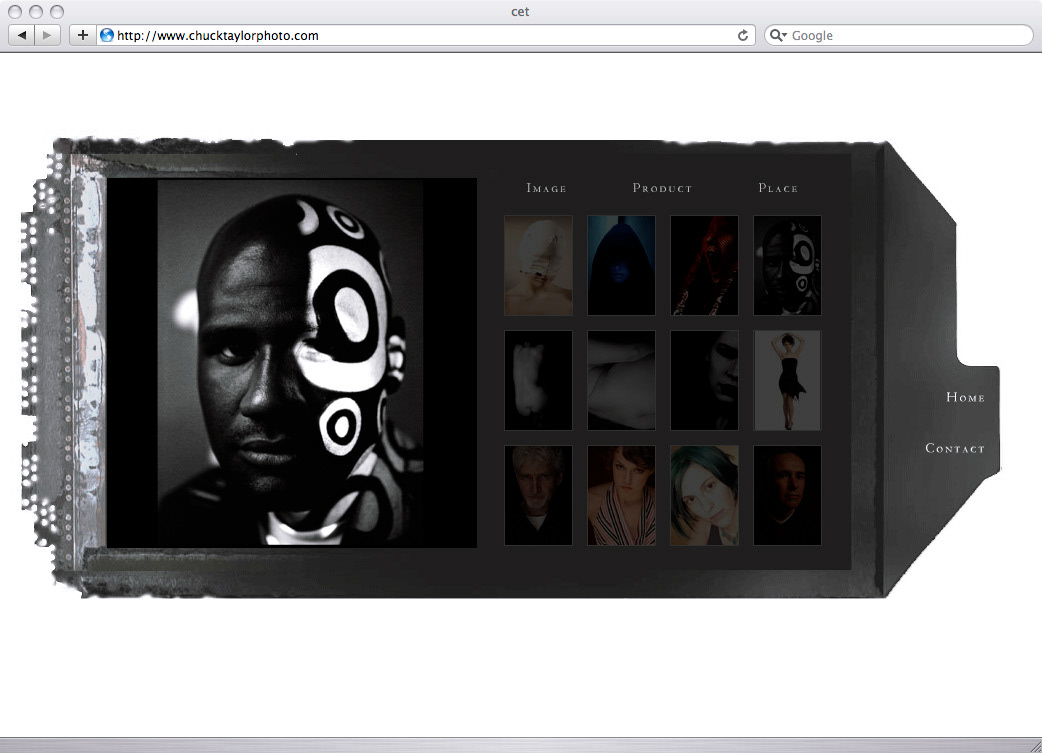This screenshot has height=753, width=1042.
Task: Reload the page with the refresh icon
Action: pyautogui.click(x=742, y=35)
